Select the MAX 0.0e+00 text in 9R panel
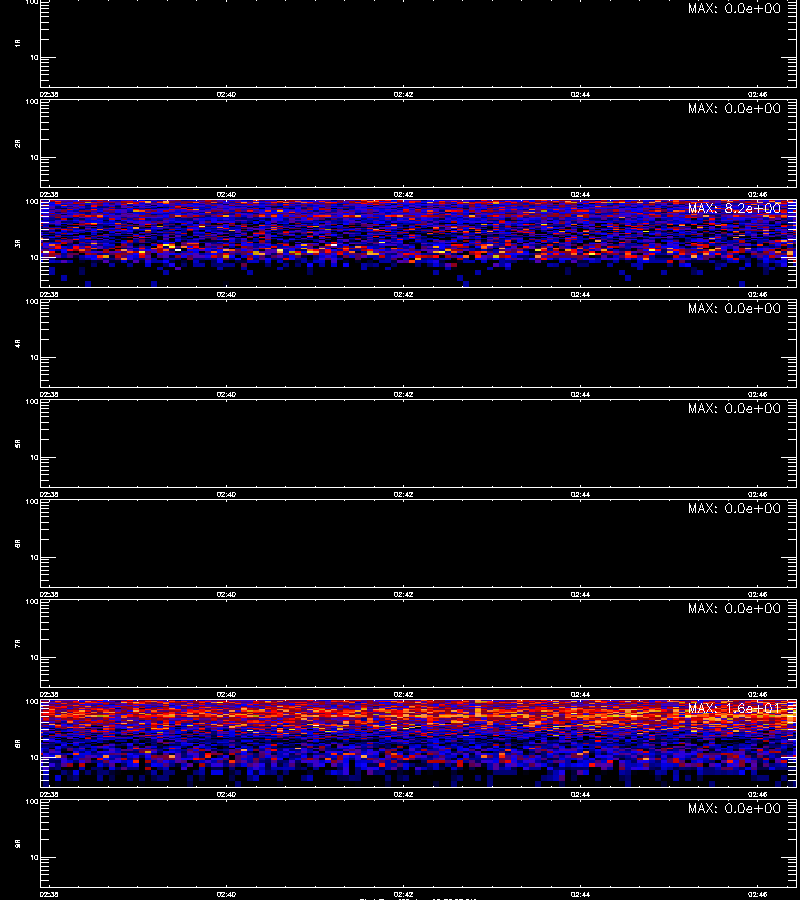This screenshot has height=900, width=800. 734,809
